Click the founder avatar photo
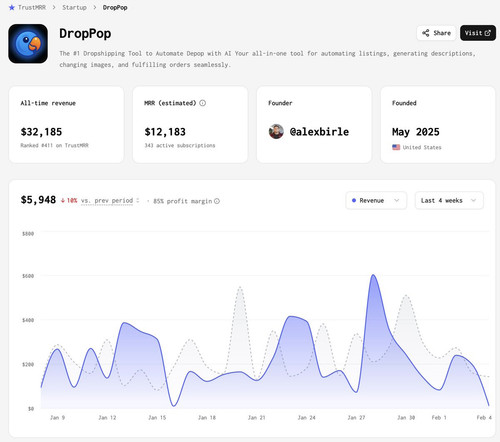 click(276, 132)
